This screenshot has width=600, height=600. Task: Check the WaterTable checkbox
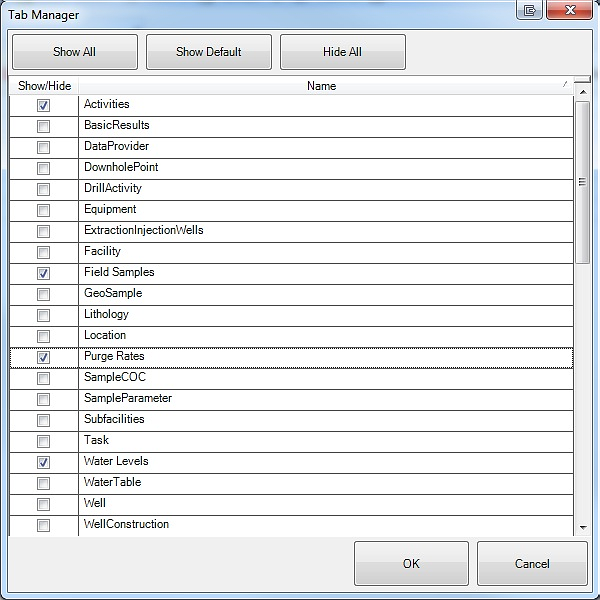43,483
